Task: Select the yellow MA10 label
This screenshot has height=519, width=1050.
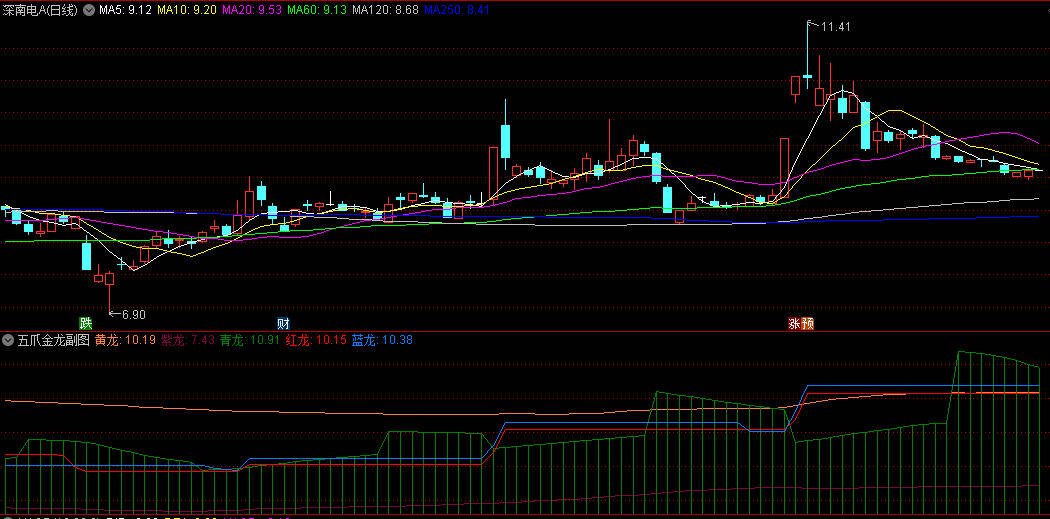Action: pyautogui.click(x=187, y=9)
